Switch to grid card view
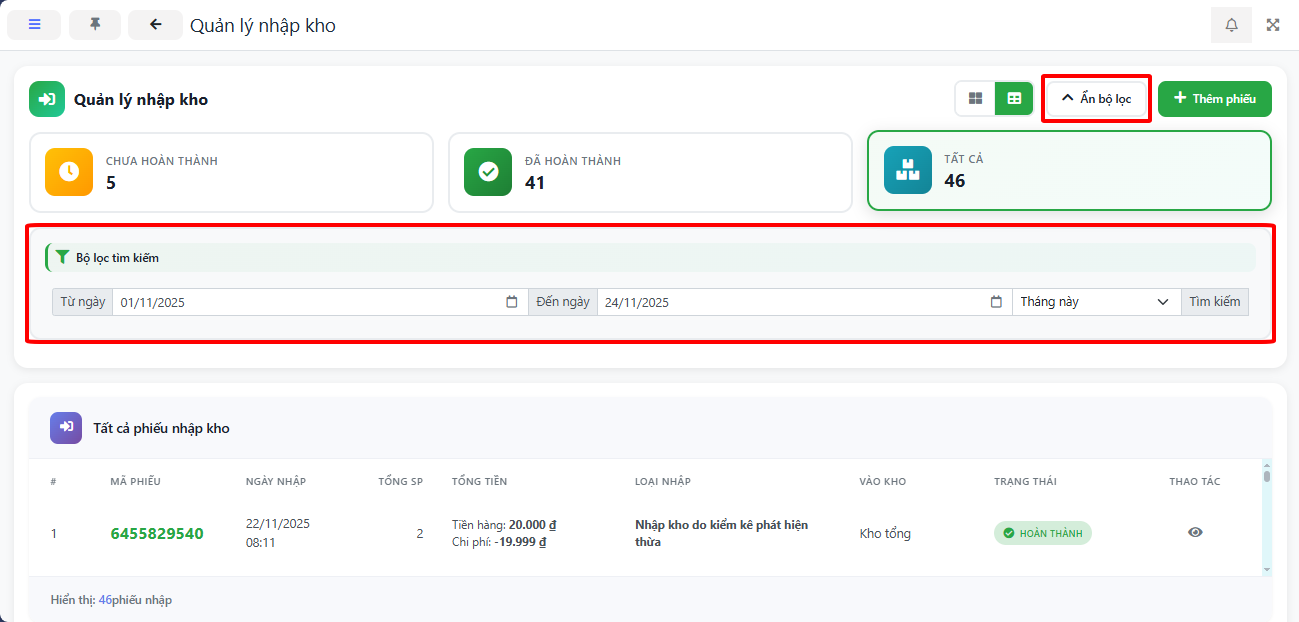The height and width of the screenshot is (622, 1299). (975, 99)
